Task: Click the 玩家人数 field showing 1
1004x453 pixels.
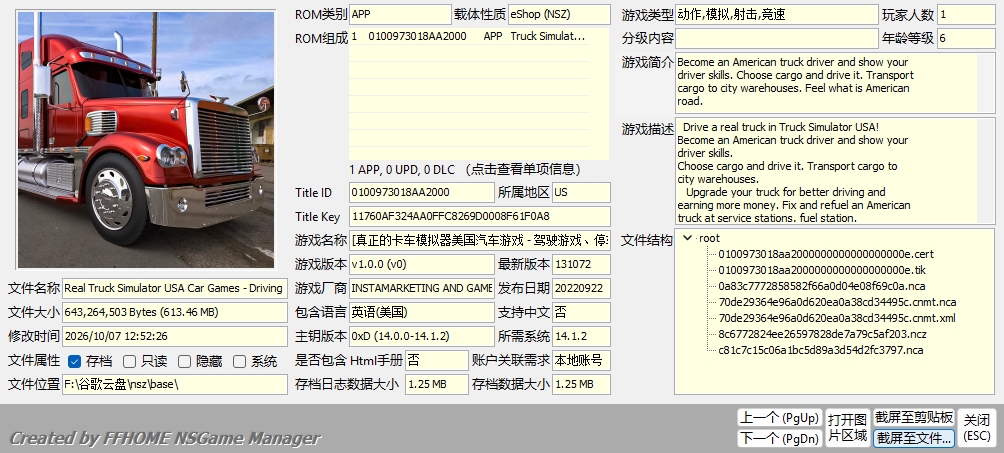Action: coord(966,14)
